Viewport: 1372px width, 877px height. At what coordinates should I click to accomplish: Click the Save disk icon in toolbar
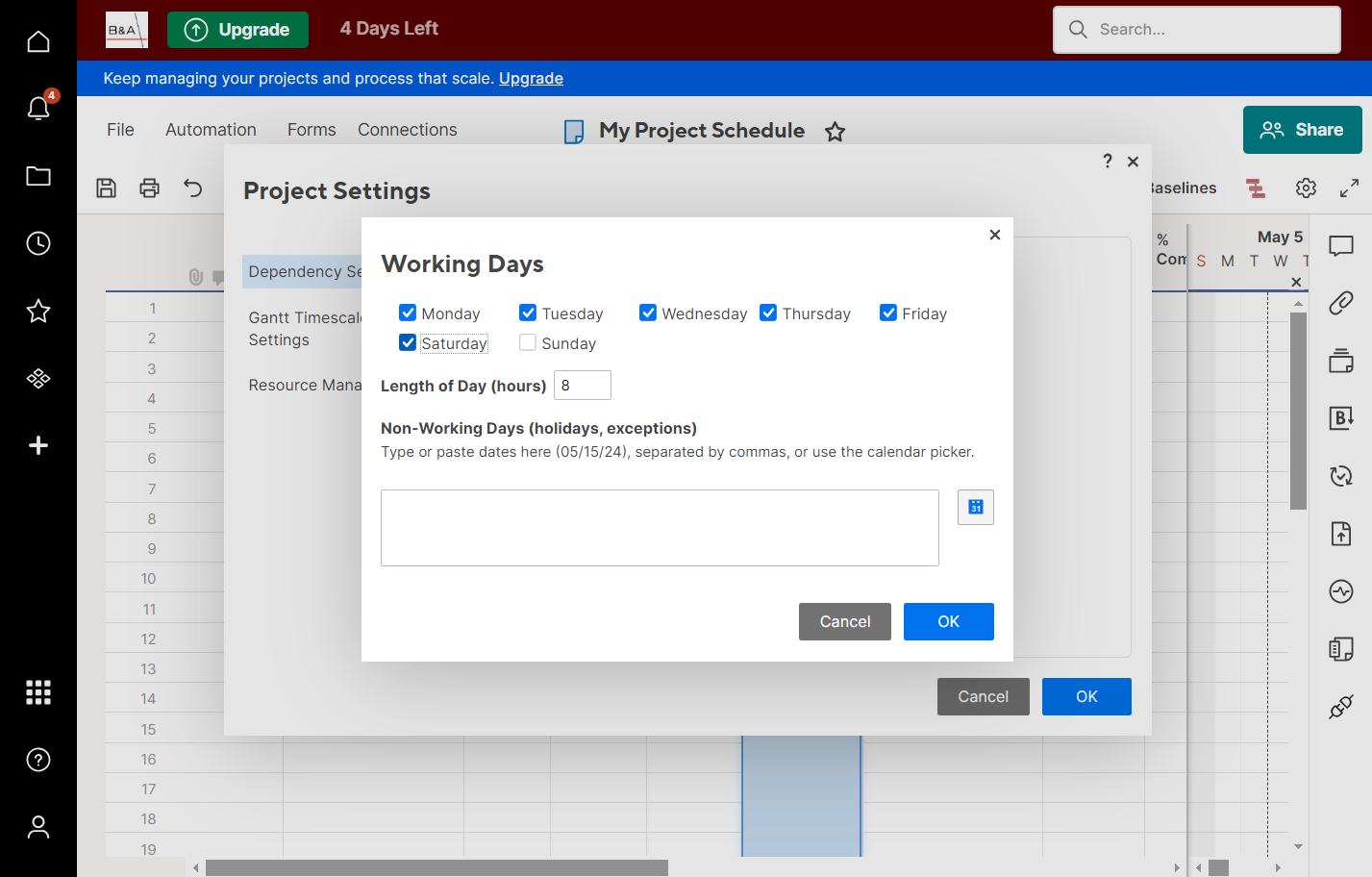pos(107,188)
